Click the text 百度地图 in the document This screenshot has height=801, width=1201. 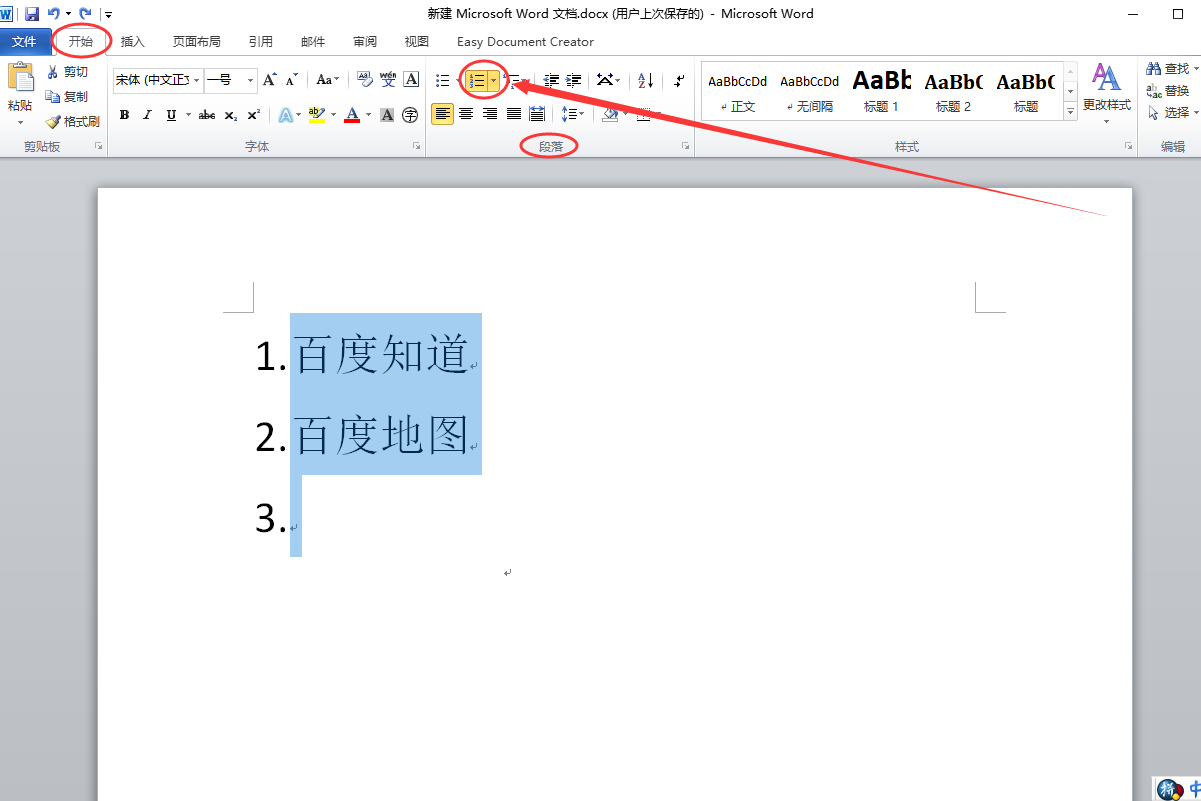tap(382, 436)
